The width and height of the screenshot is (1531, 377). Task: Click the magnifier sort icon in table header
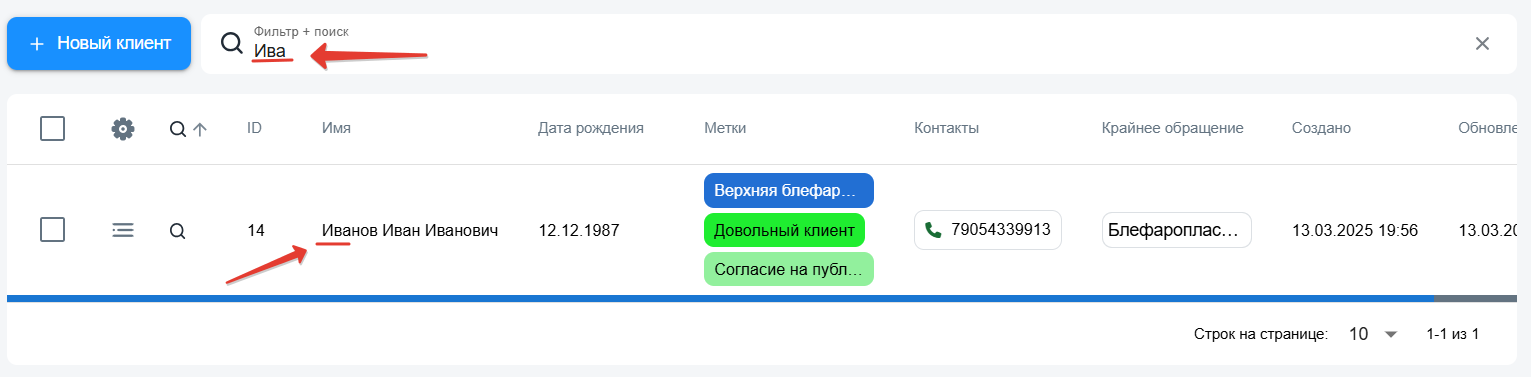(177, 129)
